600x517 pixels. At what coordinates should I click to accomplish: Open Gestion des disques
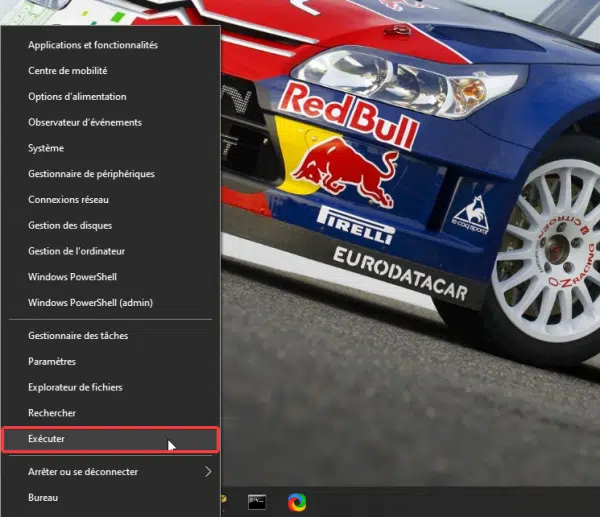pos(111,225)
